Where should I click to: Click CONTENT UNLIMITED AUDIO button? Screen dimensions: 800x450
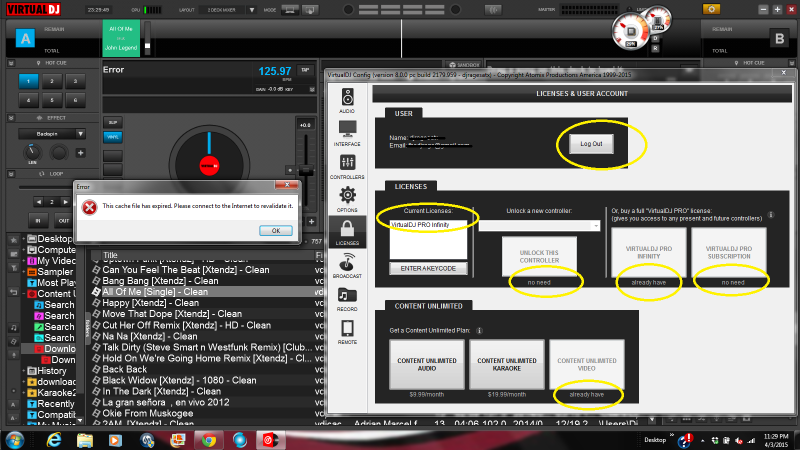tap(427, 364)
